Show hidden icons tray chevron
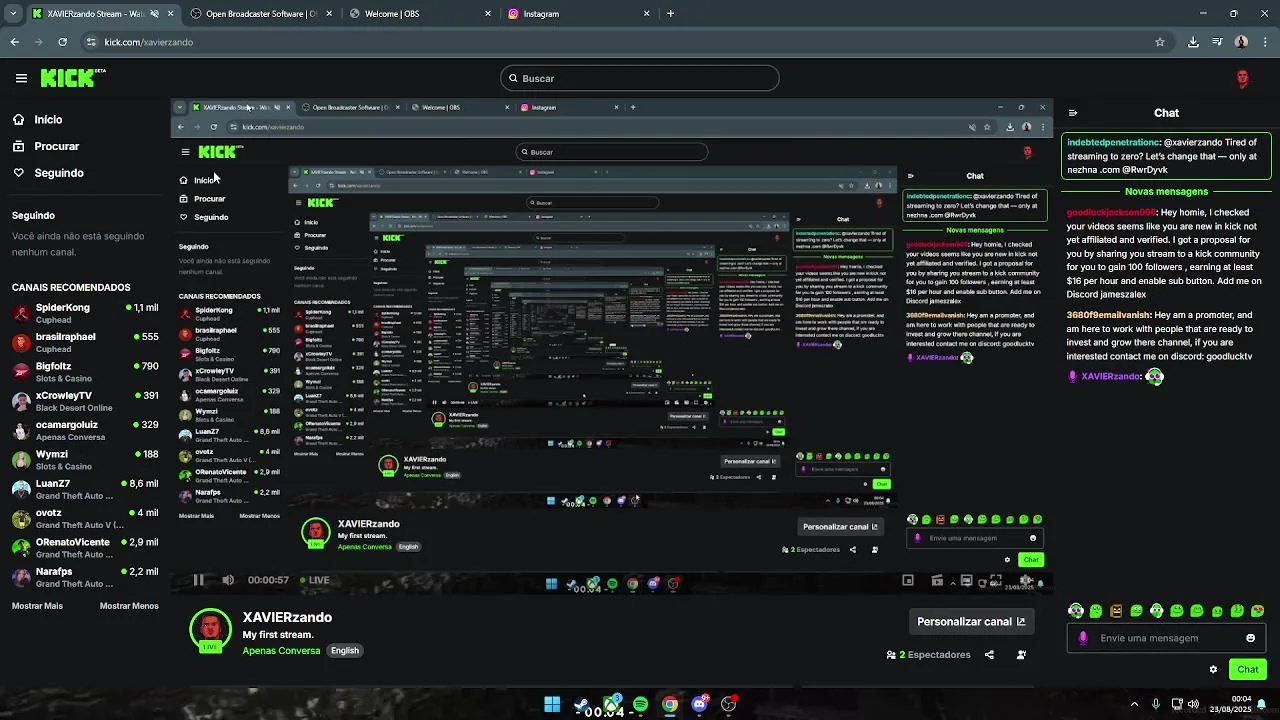The image size is (1280, 720). [1134, 704]
